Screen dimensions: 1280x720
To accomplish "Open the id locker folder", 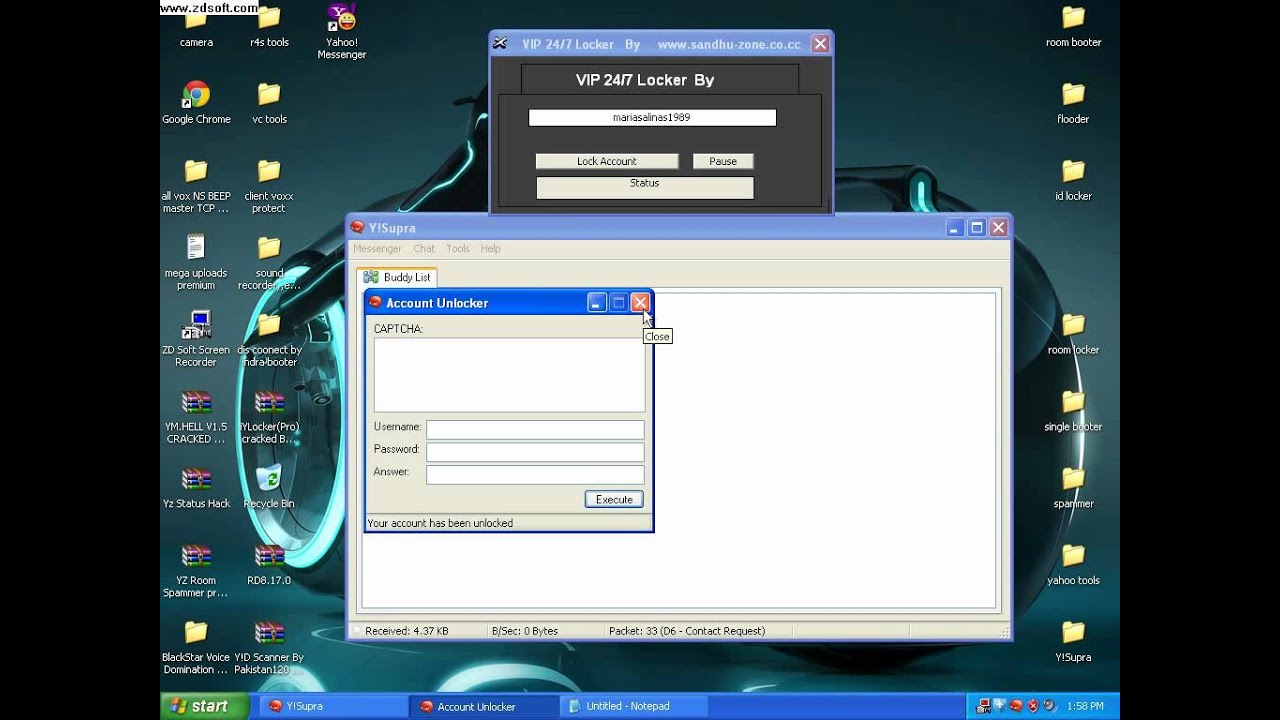I will (1073, 180).
